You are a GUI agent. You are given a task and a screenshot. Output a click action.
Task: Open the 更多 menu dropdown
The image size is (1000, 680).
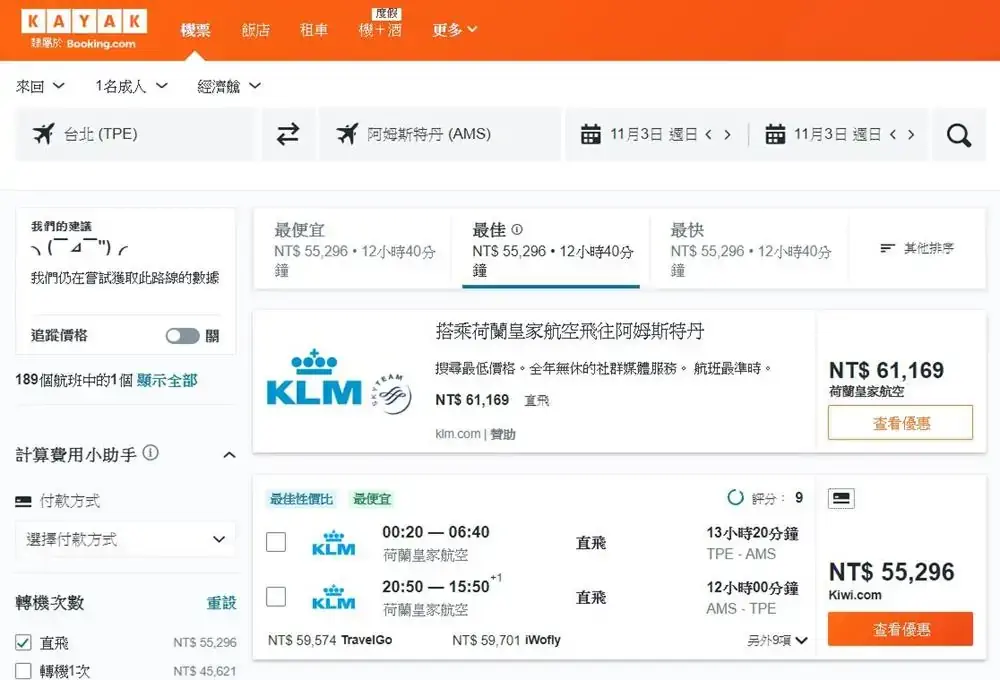coord(454,29)
